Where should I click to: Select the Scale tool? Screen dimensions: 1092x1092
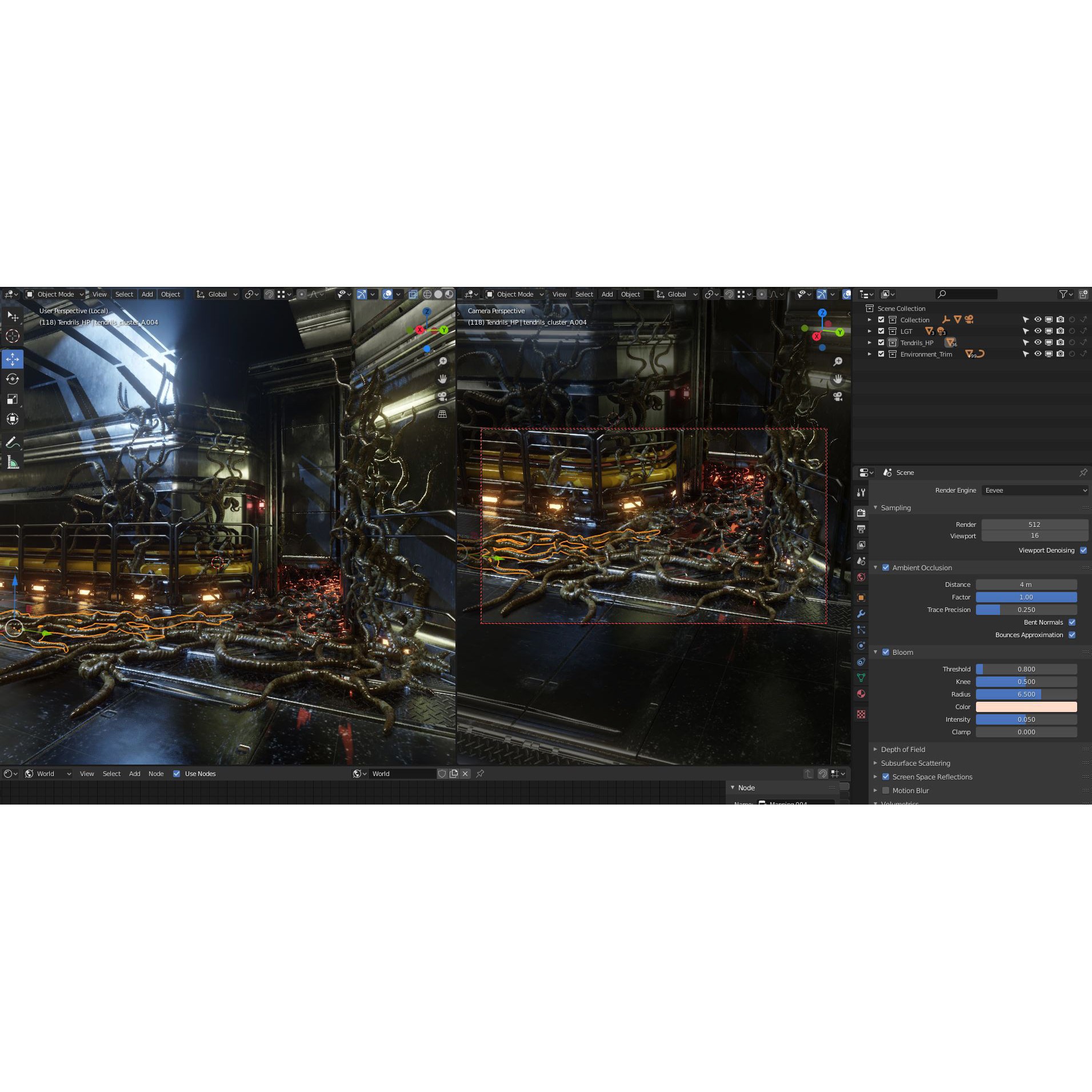(13, 399)
